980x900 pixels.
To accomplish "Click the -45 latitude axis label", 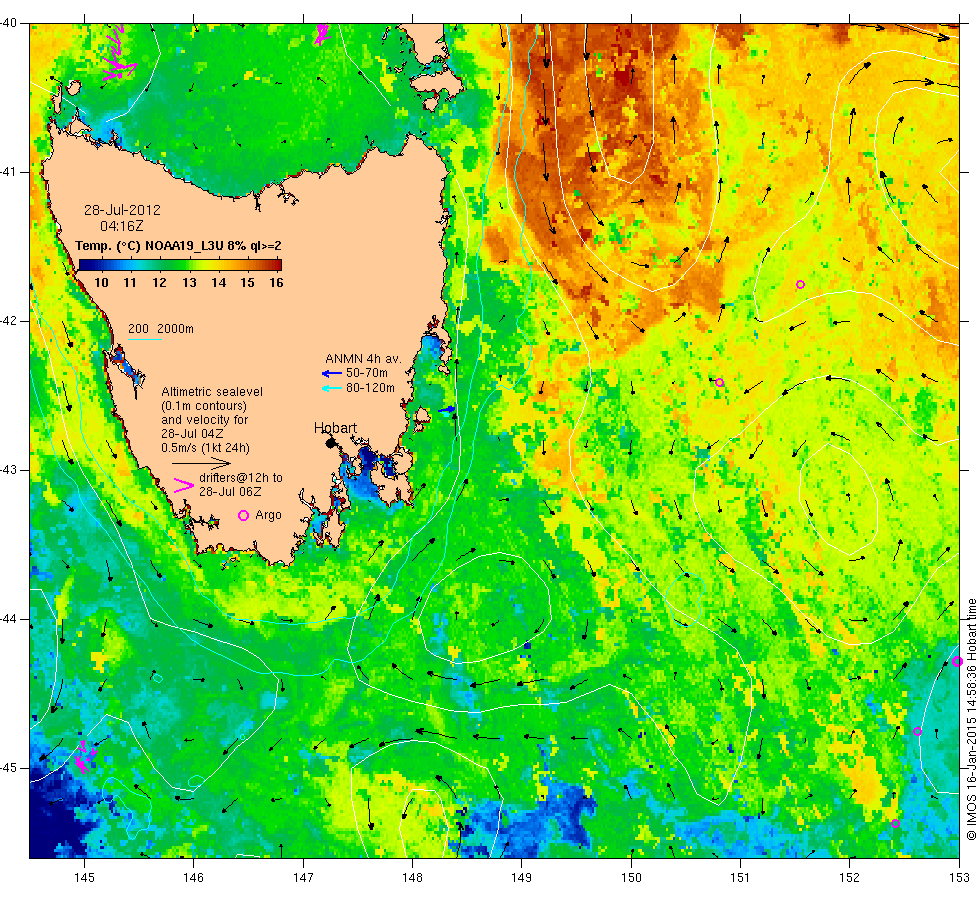I will point(9,768).
